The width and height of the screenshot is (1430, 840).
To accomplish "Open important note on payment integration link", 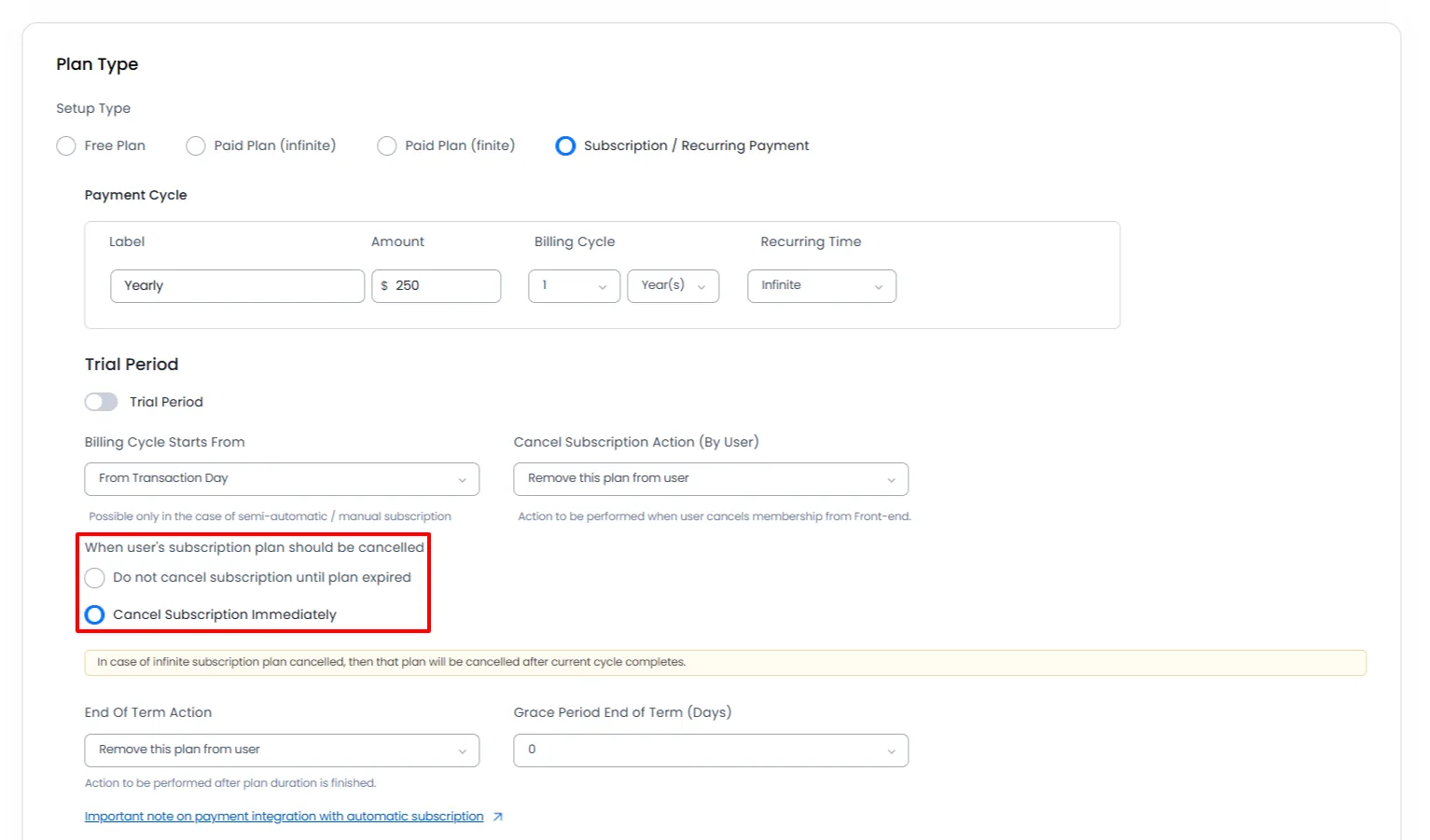I will (x=284, y=817).
